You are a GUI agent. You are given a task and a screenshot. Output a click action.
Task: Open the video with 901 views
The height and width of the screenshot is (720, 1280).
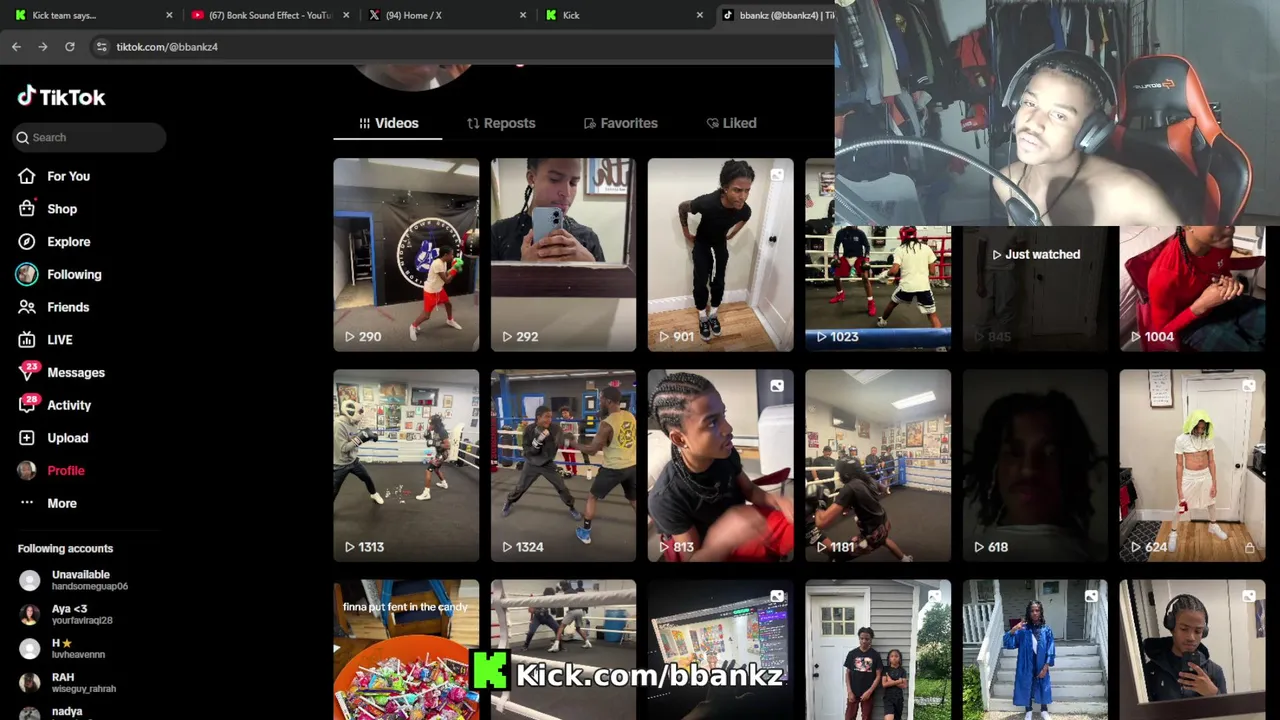point(720,255)
